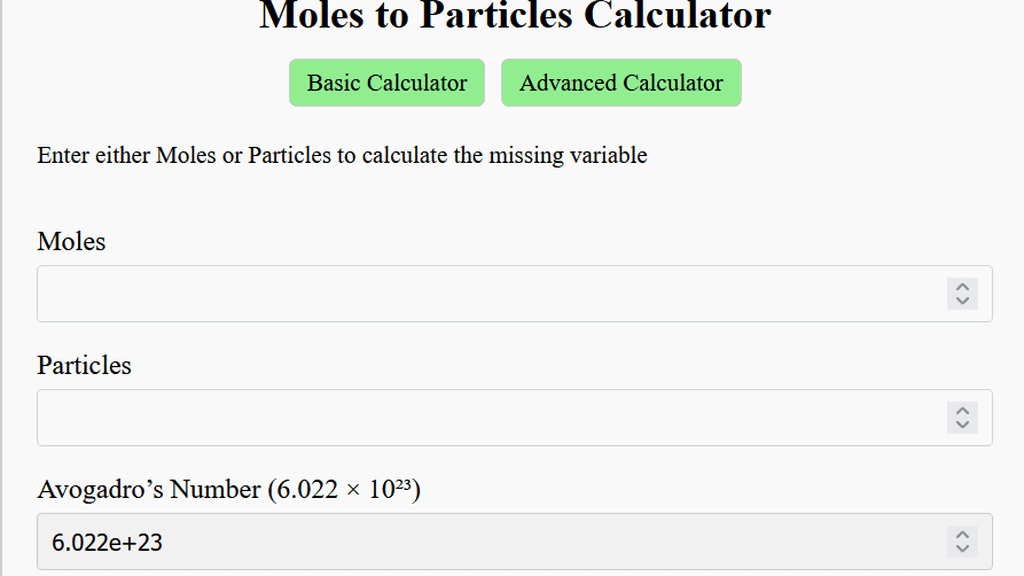Click the Particles label

click(x=84, y=365)
